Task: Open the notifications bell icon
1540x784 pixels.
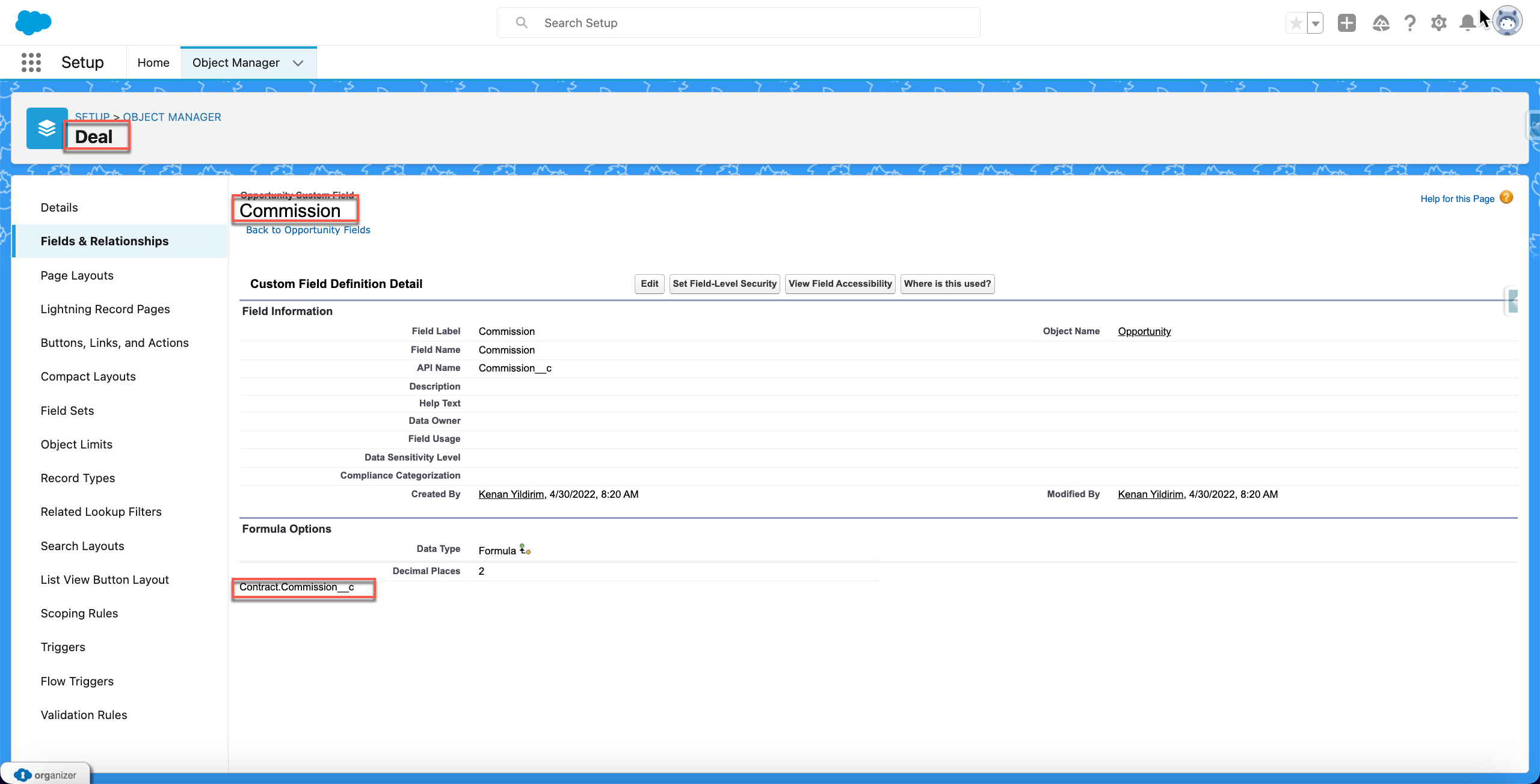Action: 1467,23
